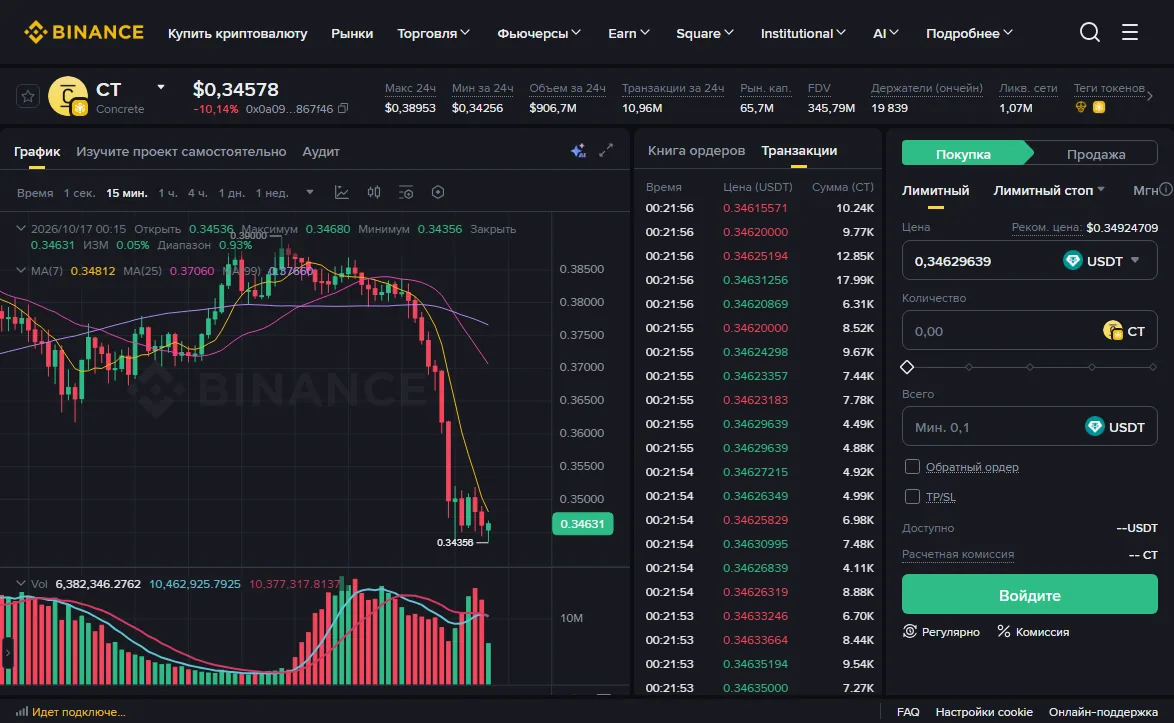
Task: Open candlestick chart style icon
Action: coord(374,192)
